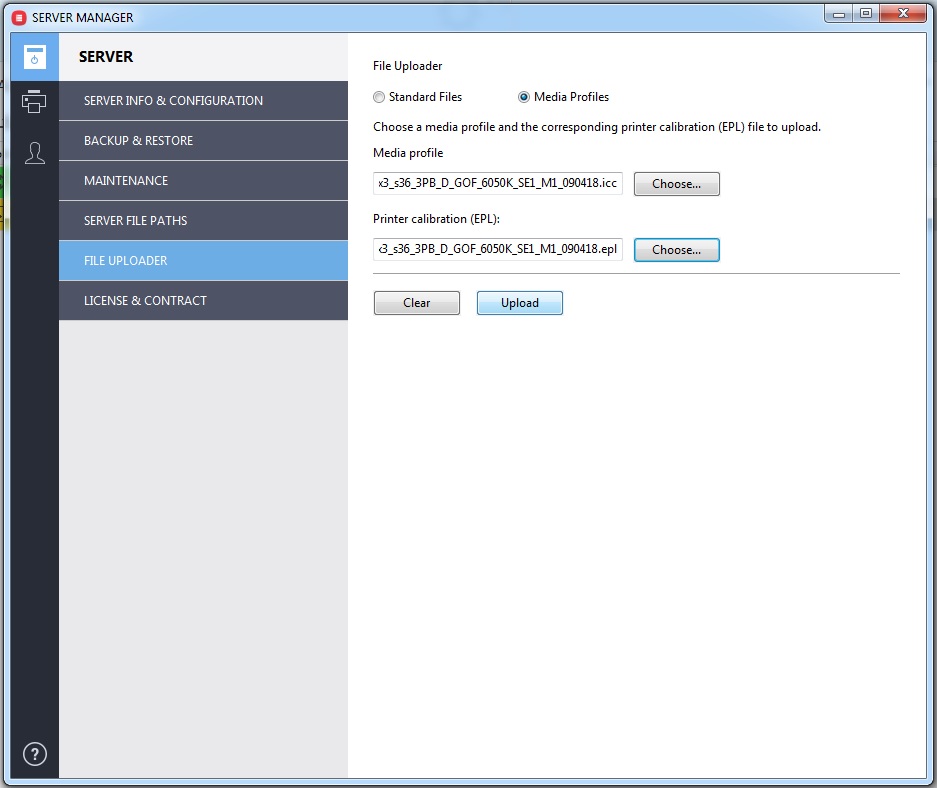
Task: Click the Media profile .icc path field
Action: pos(498,183)
